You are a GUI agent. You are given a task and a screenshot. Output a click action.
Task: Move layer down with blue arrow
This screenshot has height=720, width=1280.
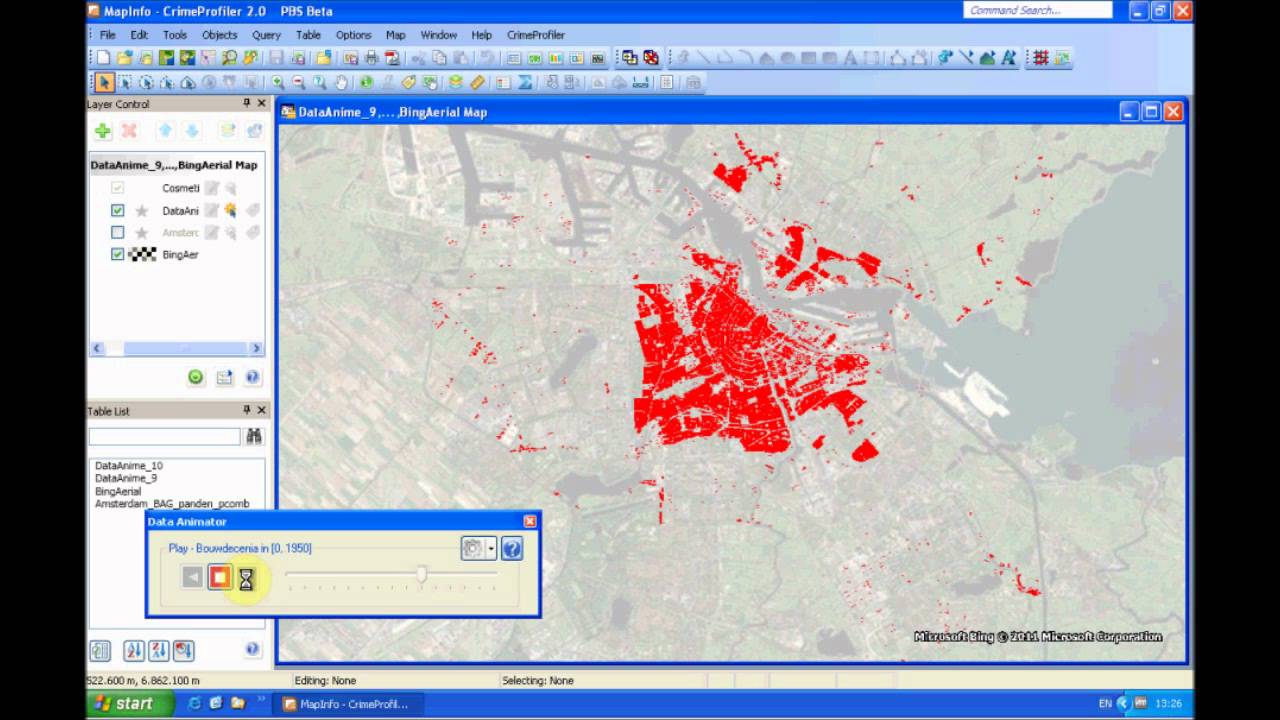[x=192, y=131]
